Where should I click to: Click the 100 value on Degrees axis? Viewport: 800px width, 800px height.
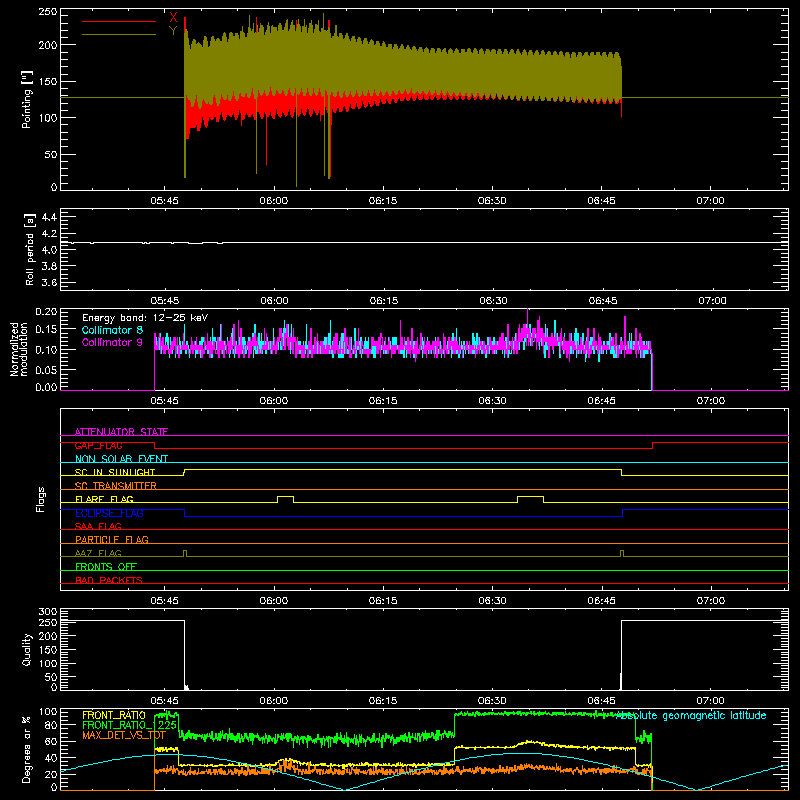coord(48,712)
